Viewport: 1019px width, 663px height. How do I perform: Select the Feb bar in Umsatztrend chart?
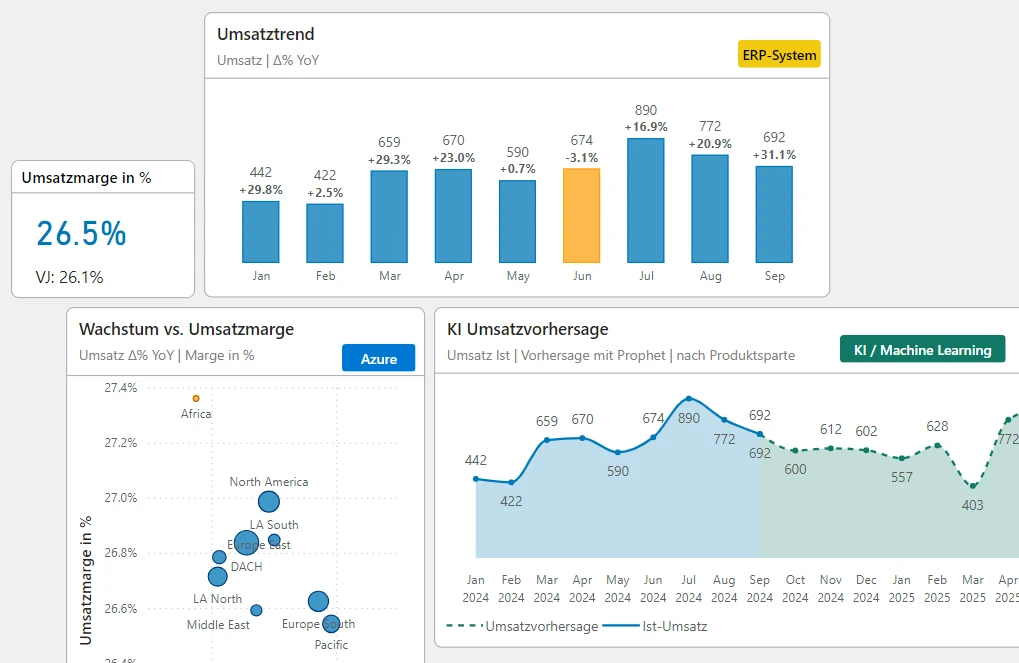click(325, 233)
